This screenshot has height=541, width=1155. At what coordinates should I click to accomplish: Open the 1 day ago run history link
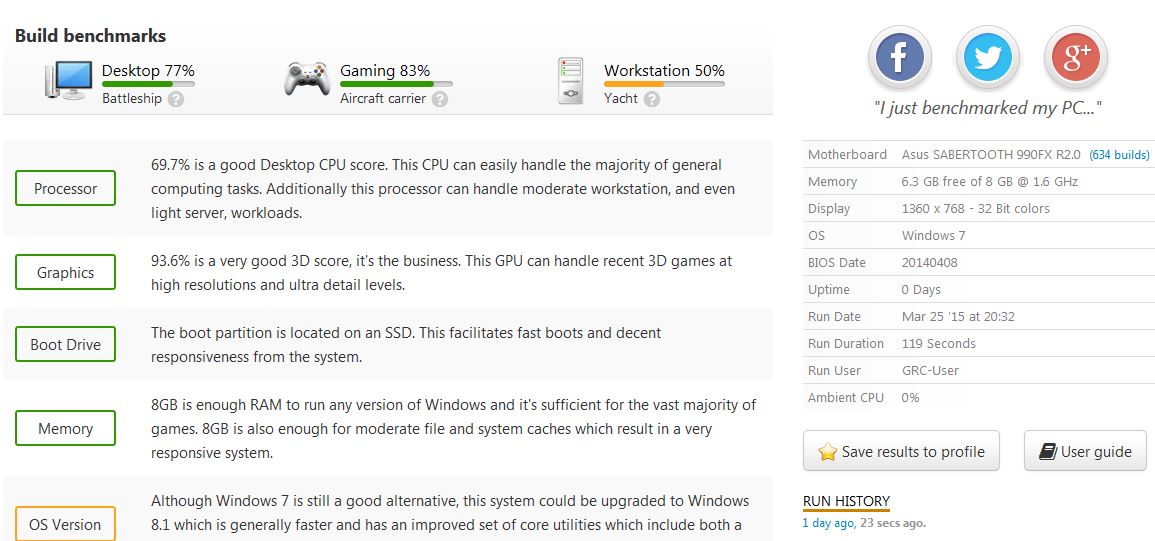coord(828,523)
